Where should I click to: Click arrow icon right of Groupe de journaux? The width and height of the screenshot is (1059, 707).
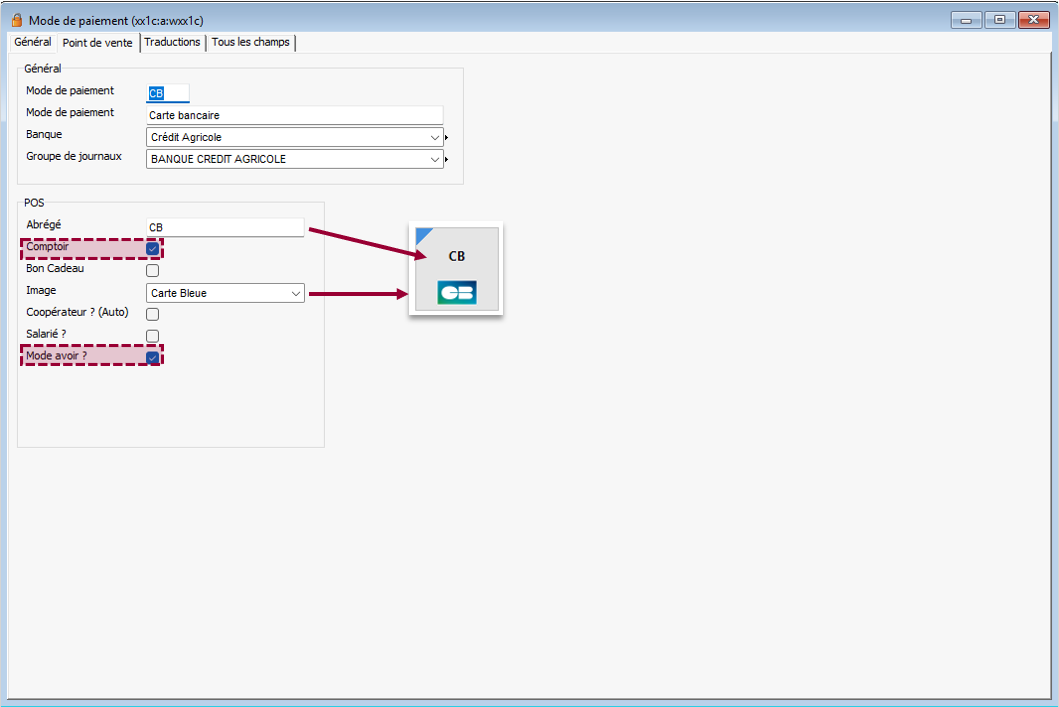[x=446, y=160]
